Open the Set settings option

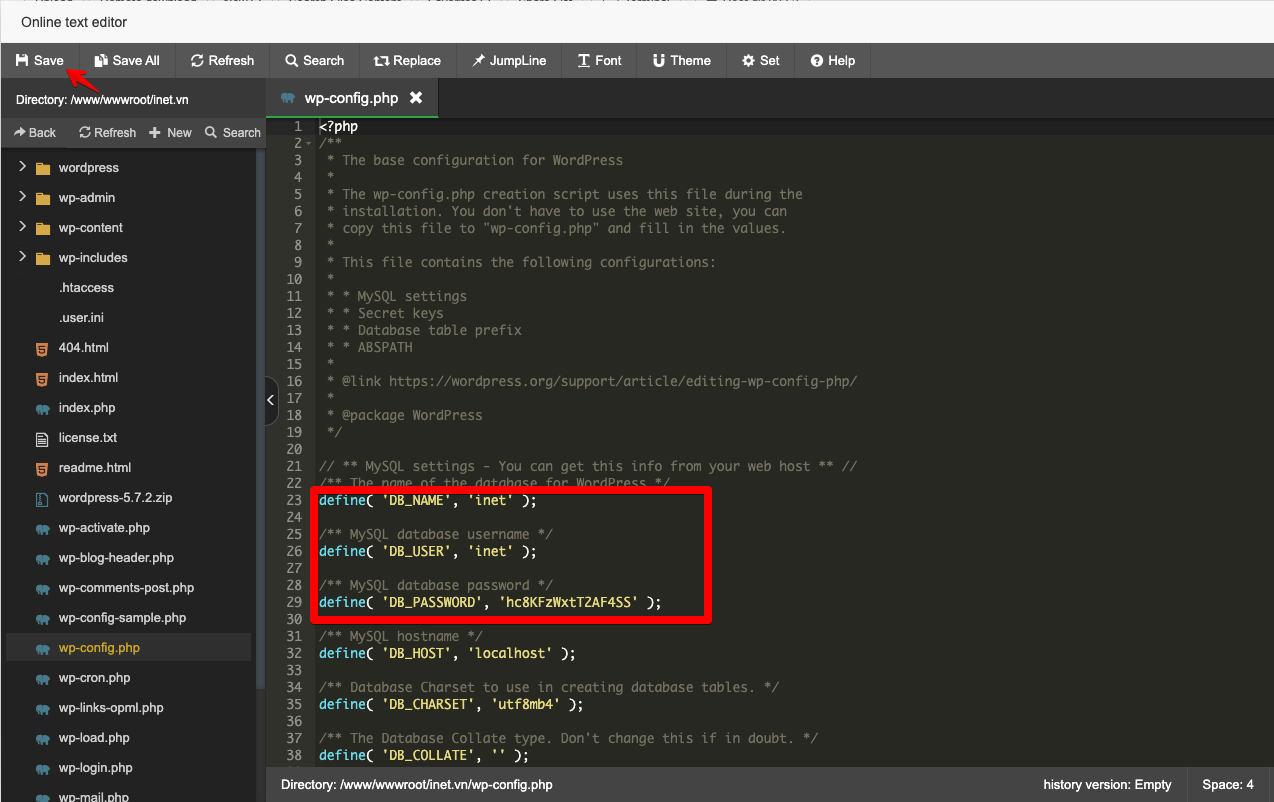[760, 60]
